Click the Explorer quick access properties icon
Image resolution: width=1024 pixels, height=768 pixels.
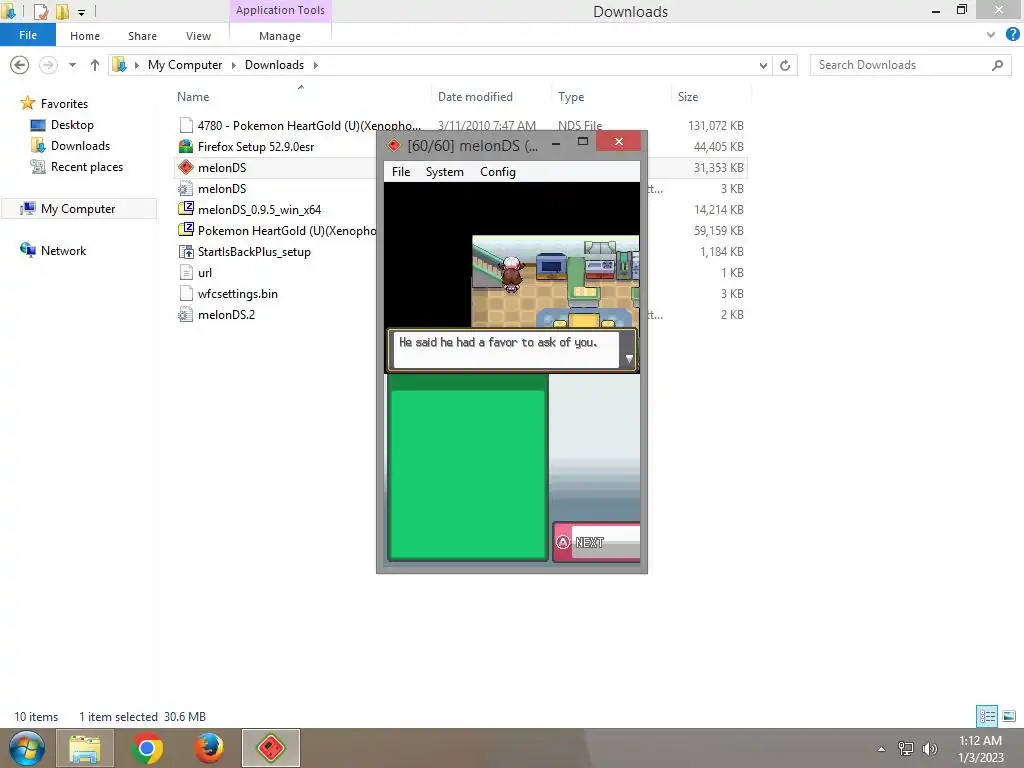40,11
